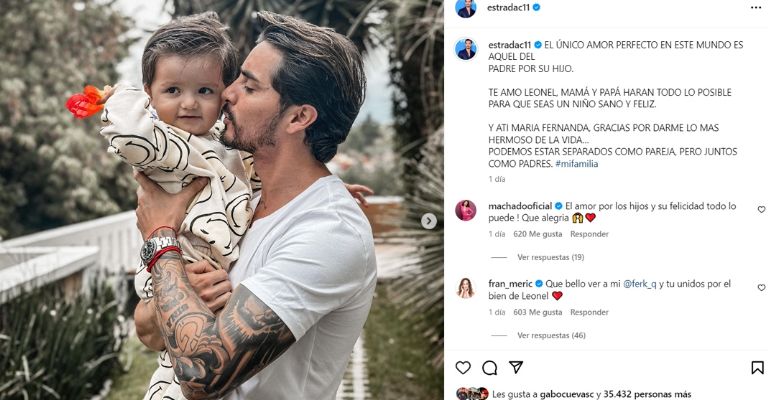The height and width of the screenshot is (400, 768).
Task: Reply to machadooficial's comment
Action: [x=589, y=234]
